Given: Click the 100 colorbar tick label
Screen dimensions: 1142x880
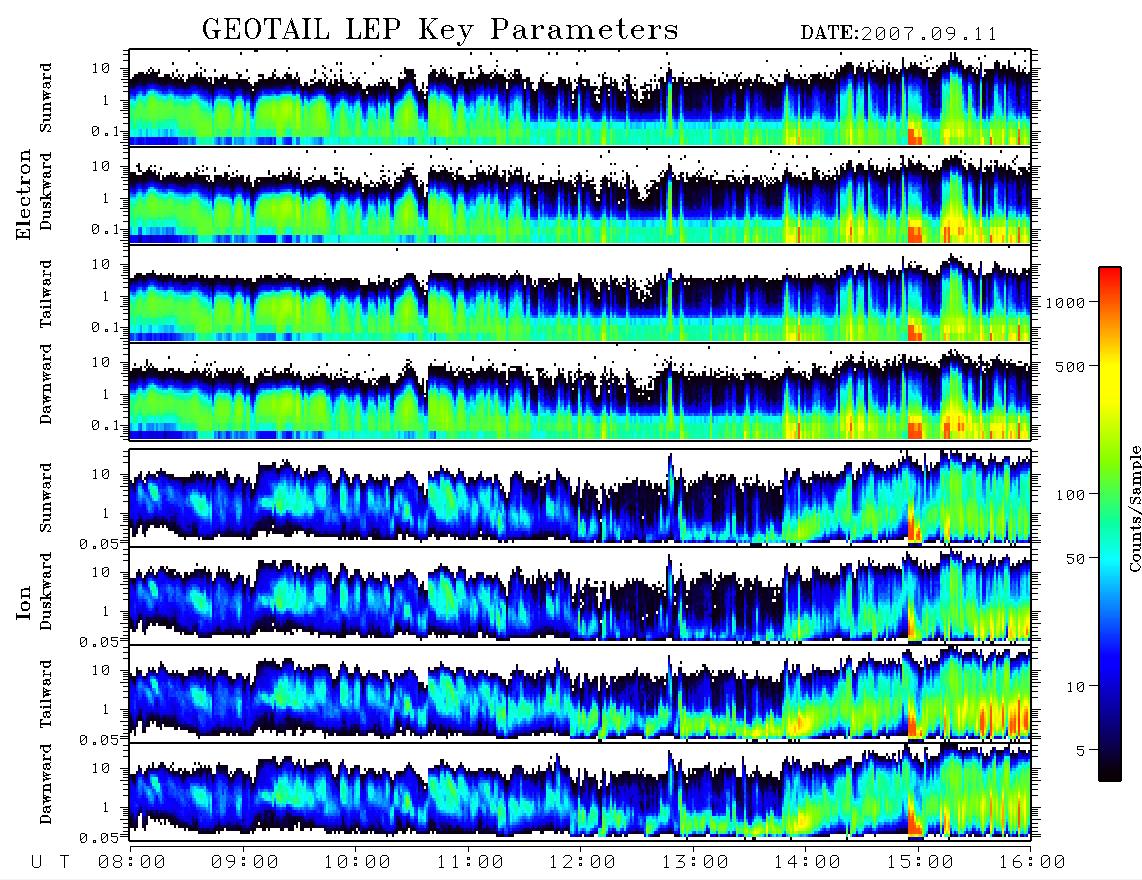Looking at the screenshot, I should click(1071, 495).
